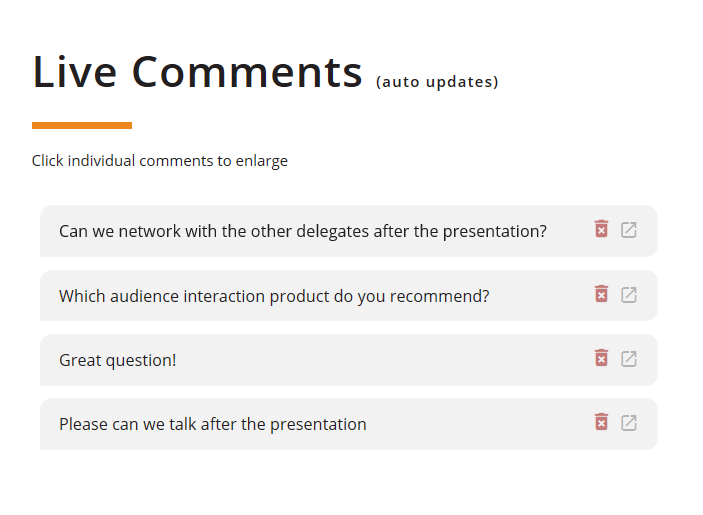This screenshot has height=515, width=703.
Task: Enlarge the 'Which audience interaction product' comment text
Action: pos(274,296)
